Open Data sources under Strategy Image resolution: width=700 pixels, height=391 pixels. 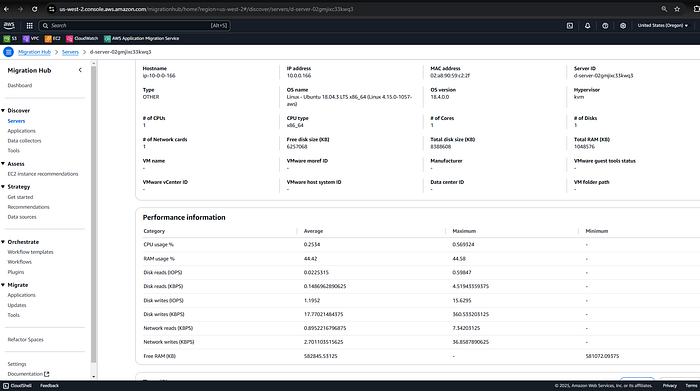pyautogui.click(x=22, y=217)
